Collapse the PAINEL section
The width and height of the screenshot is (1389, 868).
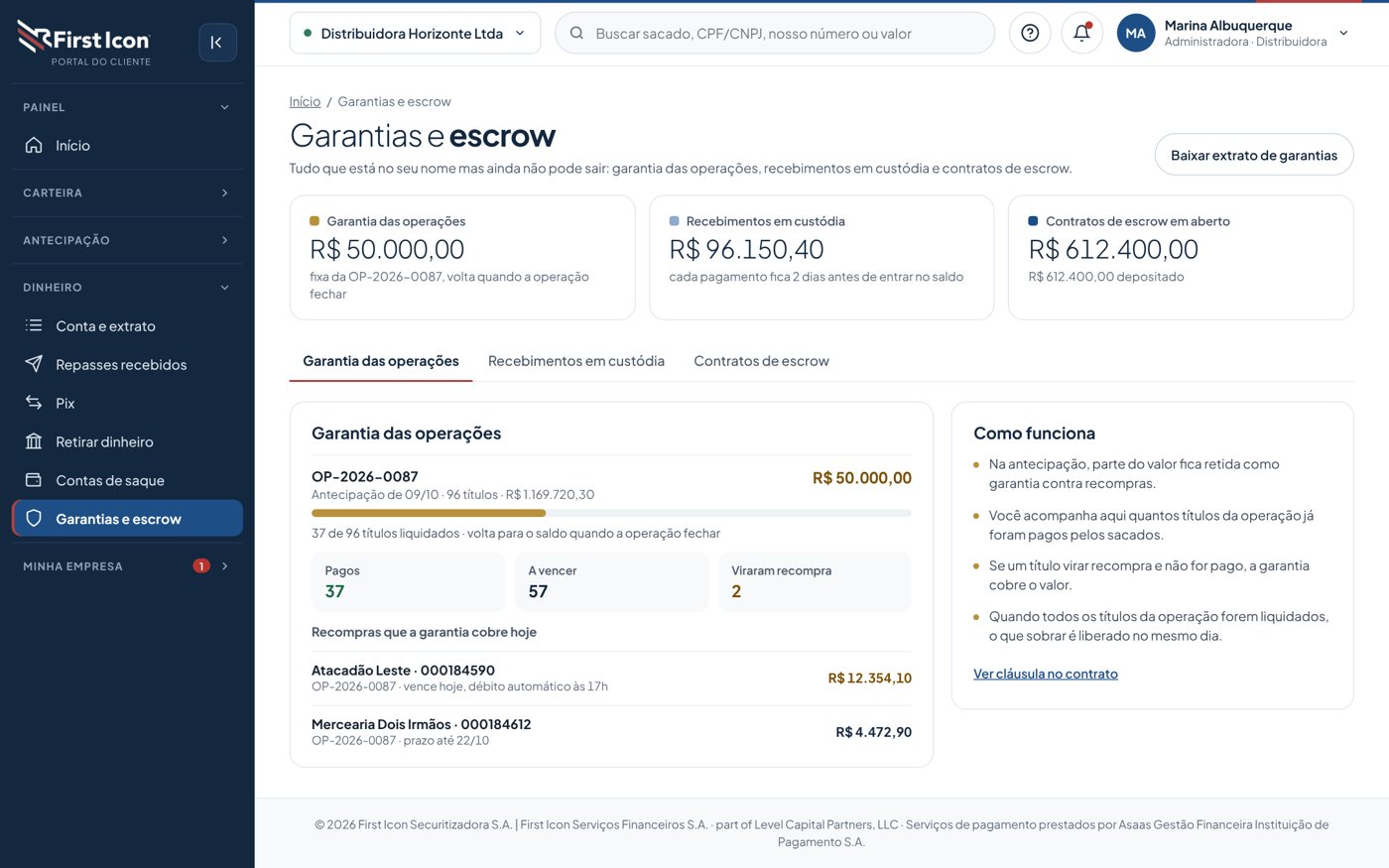click(x=127, y=107)
